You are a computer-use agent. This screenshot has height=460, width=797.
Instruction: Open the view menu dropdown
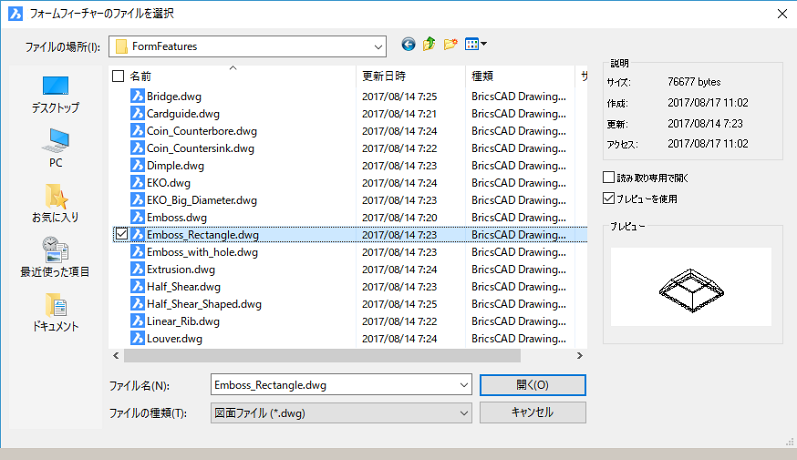(476, 44)
